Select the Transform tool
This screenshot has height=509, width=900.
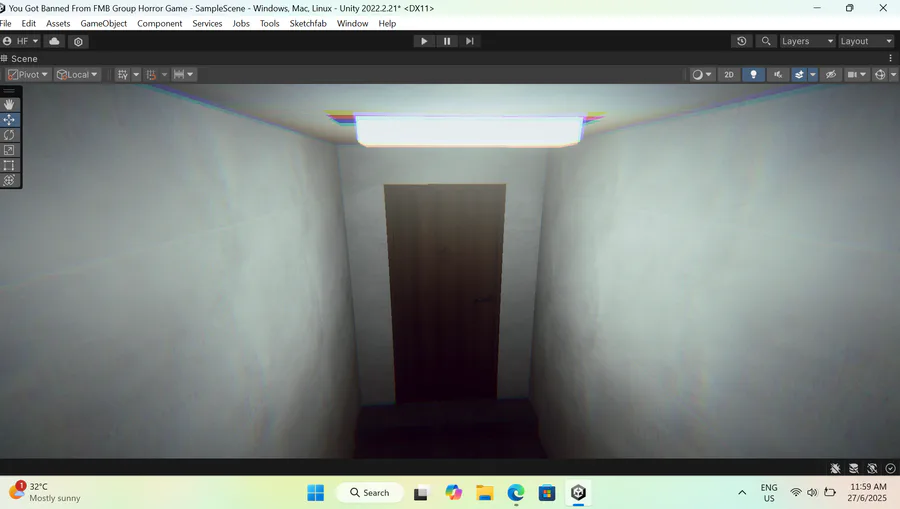pos(9,180)
